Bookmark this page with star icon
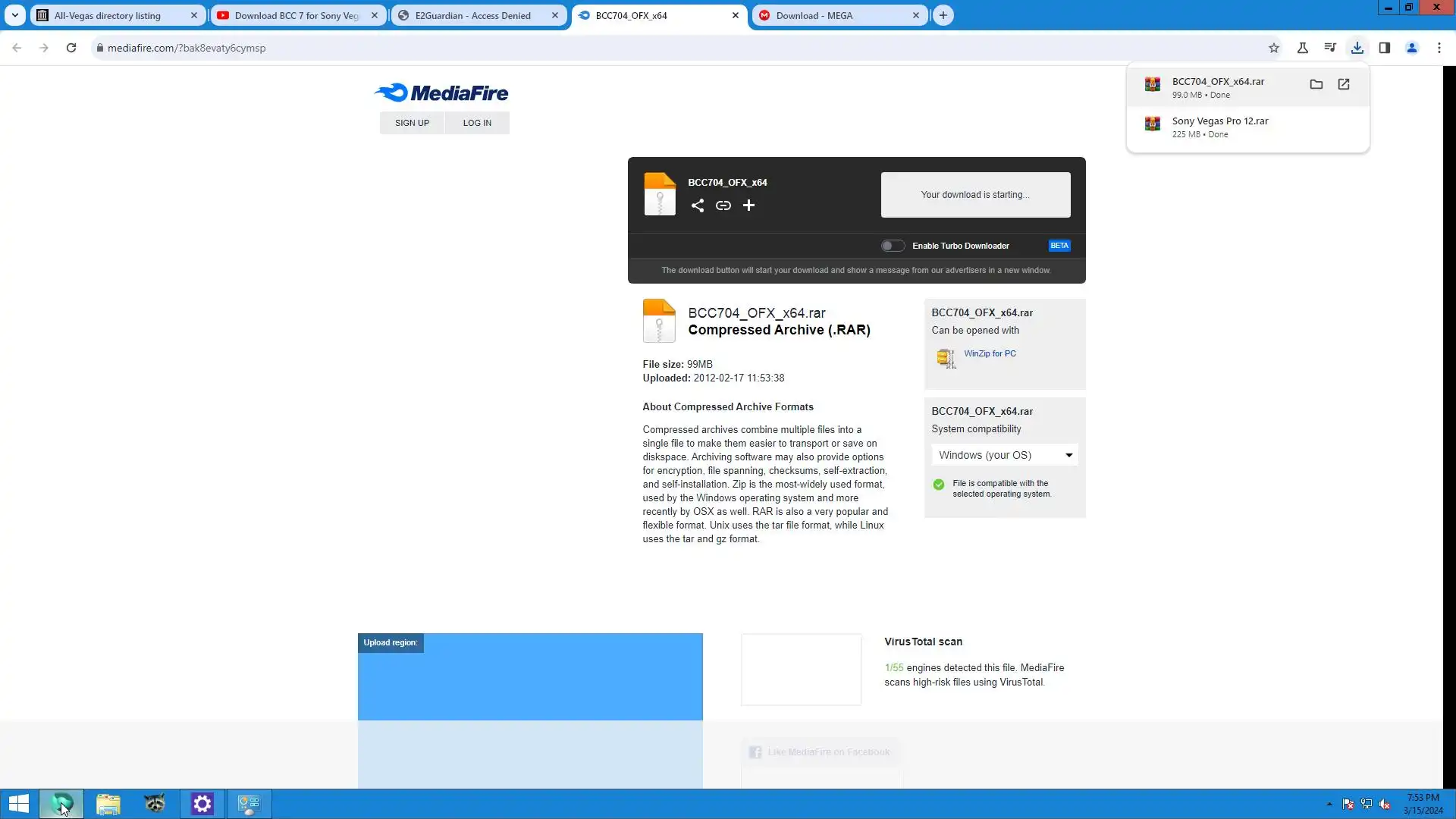 [1273, 48]
